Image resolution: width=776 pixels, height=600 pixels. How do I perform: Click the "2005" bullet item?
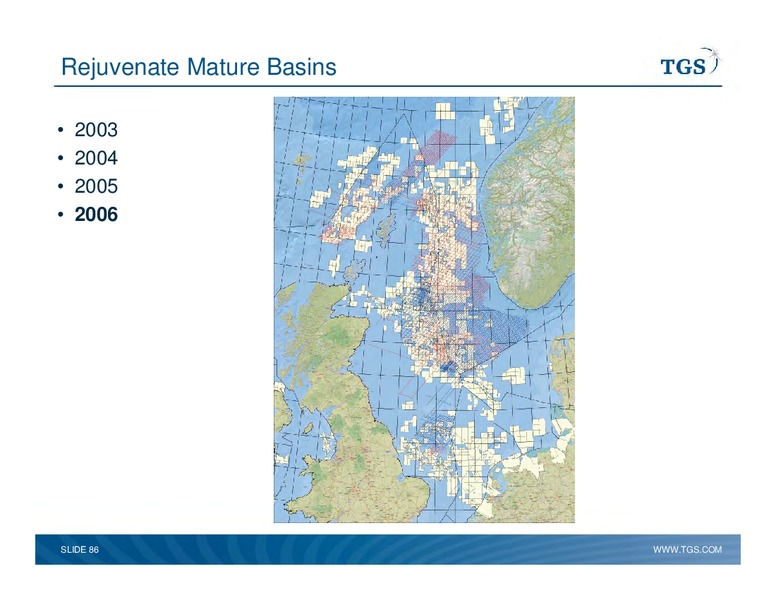click(x=96, y=186)
